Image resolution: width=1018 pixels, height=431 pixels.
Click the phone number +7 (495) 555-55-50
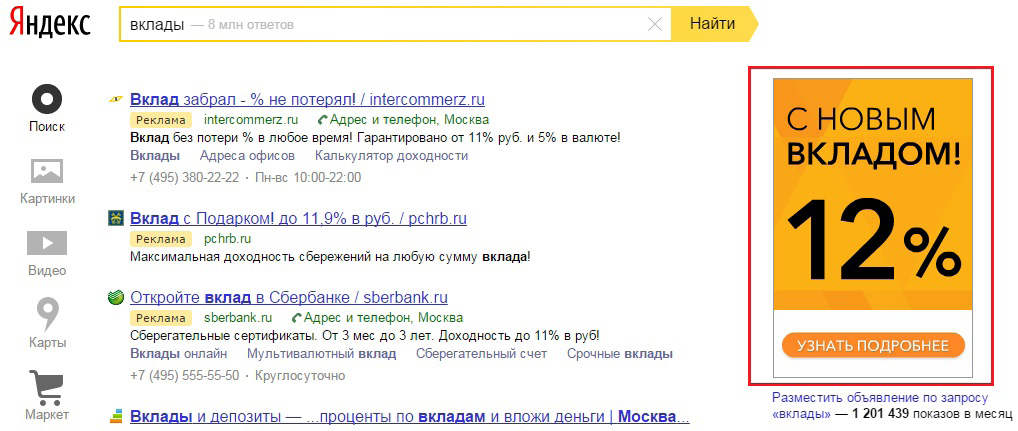[x=184, y=376]
